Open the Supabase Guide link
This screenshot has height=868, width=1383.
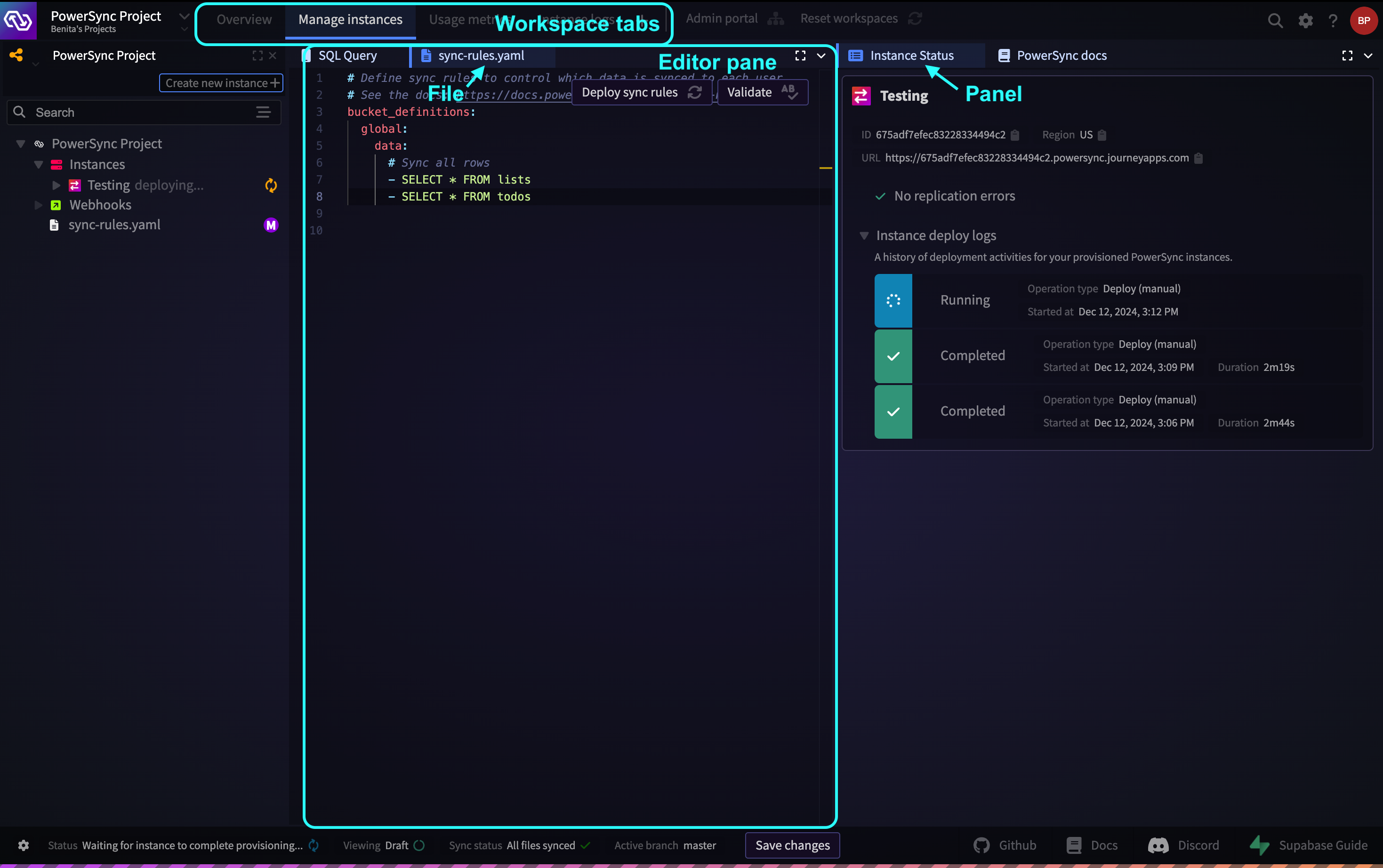coord(1309,845)
